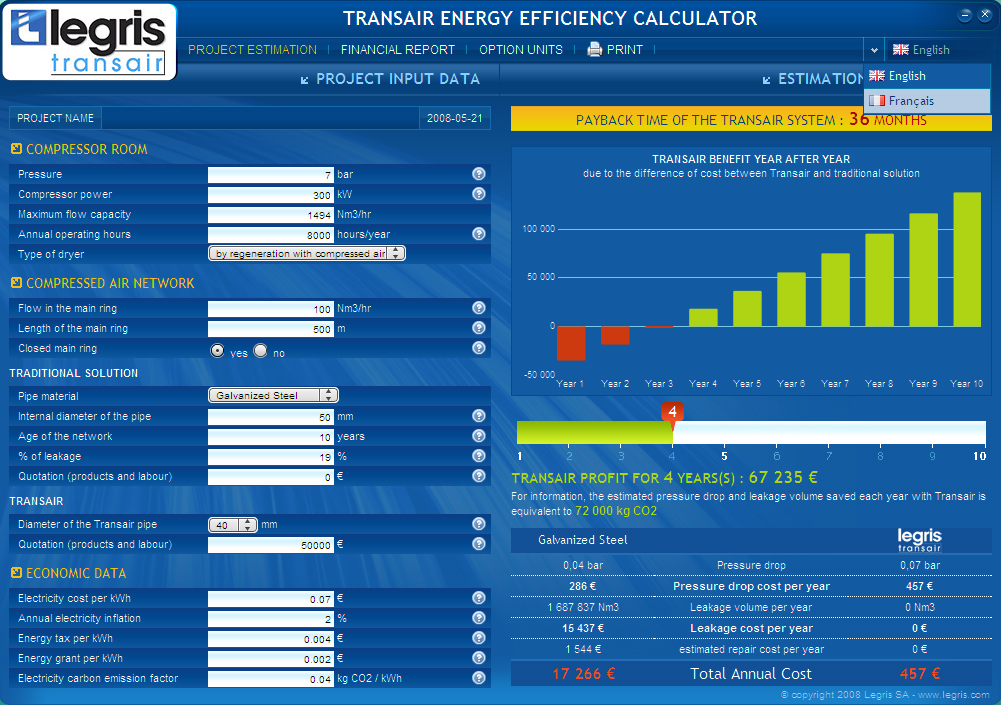Click the Economic Data section icon
This screenshot has height=705, width=1001.
[17, 573]
